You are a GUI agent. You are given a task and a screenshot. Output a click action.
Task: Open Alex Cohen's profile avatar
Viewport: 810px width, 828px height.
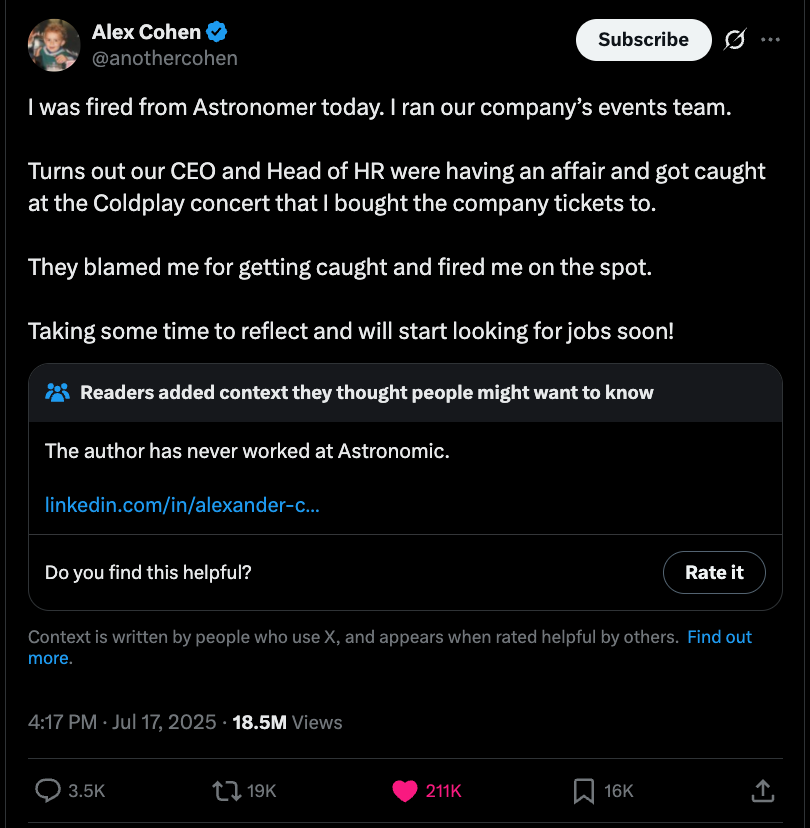(54, 45)
